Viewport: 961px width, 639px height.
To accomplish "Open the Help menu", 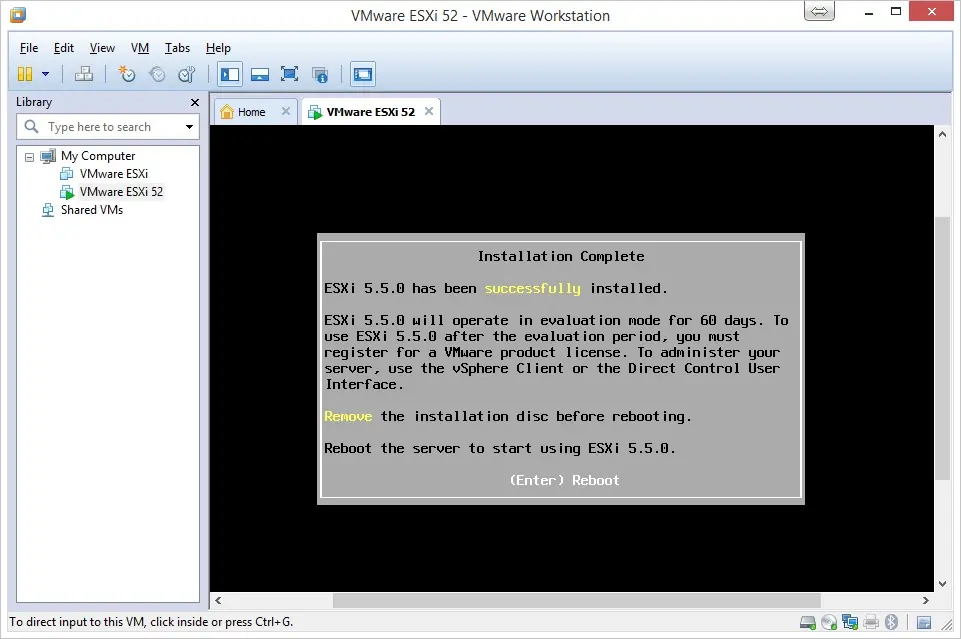I will (x=218, y=48).
